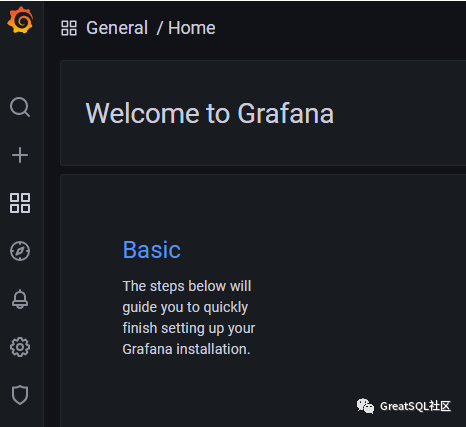Click the Welcome to Grafana heading
The width and height of the screenshot is (466, 427).
[210, 113]
